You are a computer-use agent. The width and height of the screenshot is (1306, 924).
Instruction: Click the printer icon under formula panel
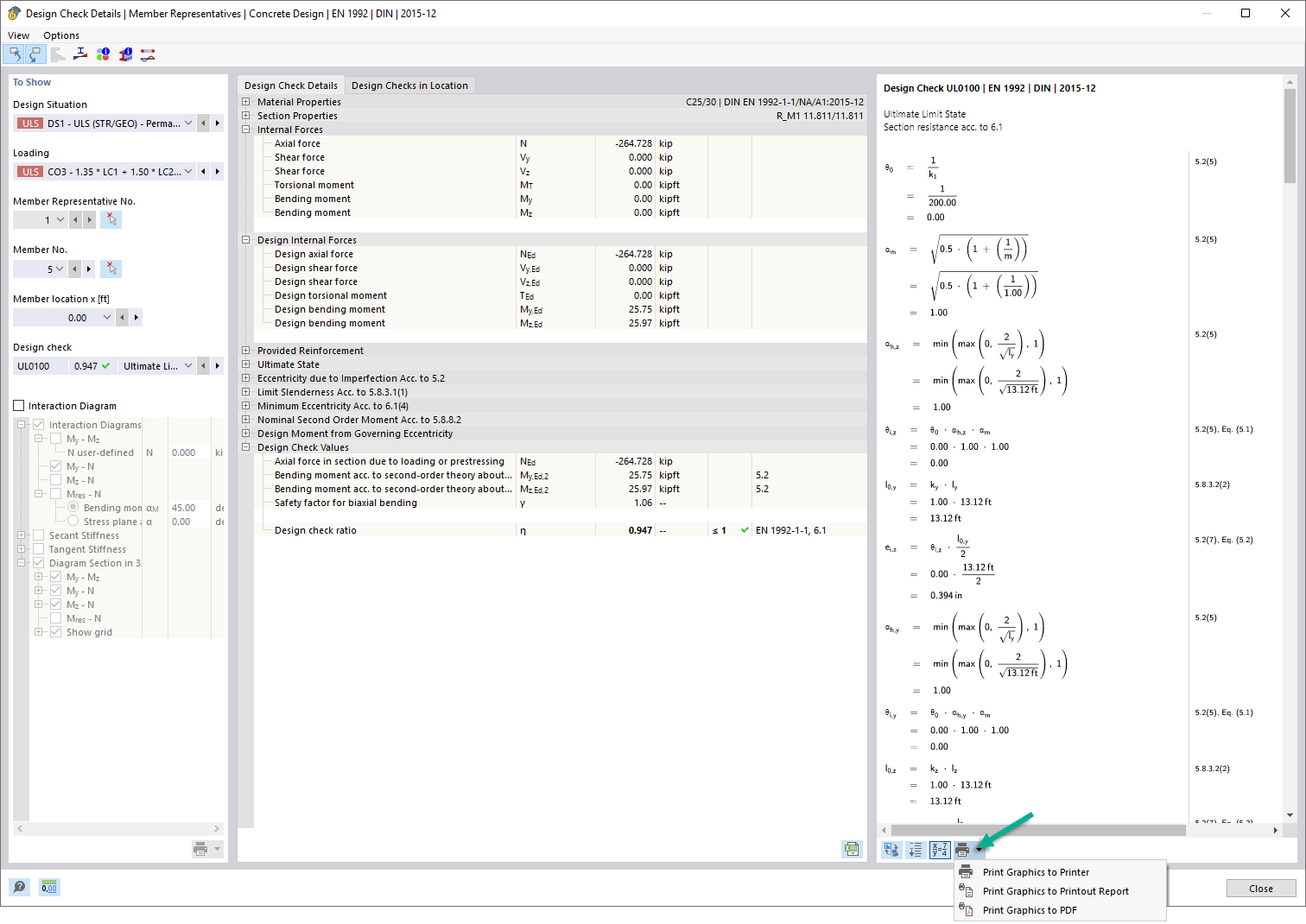[962, 850]
